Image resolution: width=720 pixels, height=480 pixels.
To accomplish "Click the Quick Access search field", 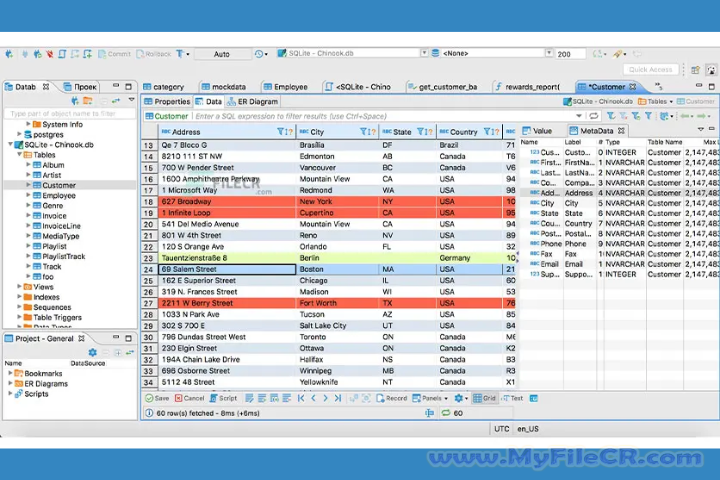I will [650, 70].
